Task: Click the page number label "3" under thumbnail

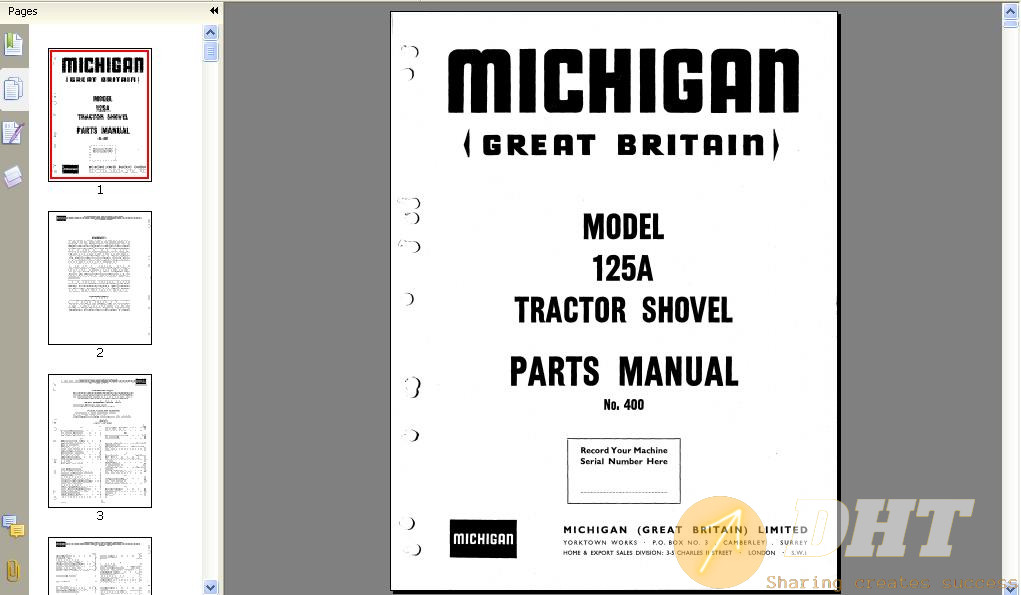Action: [100, 516]
